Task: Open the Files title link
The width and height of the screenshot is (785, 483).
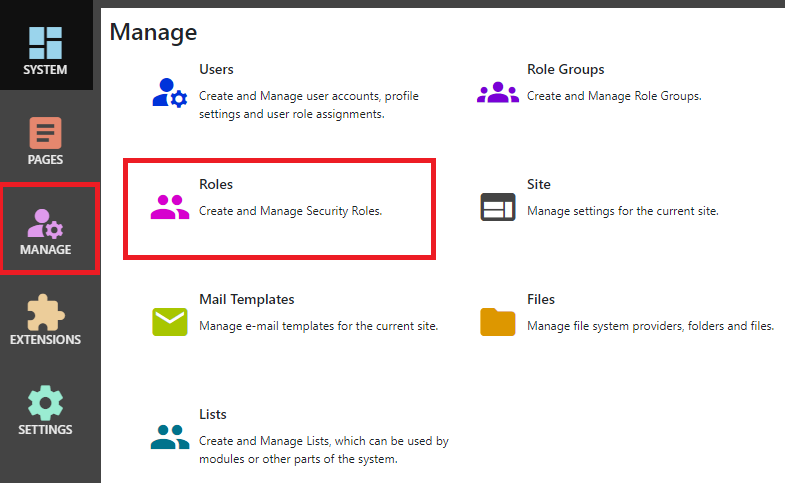Action: click(540, 299)
